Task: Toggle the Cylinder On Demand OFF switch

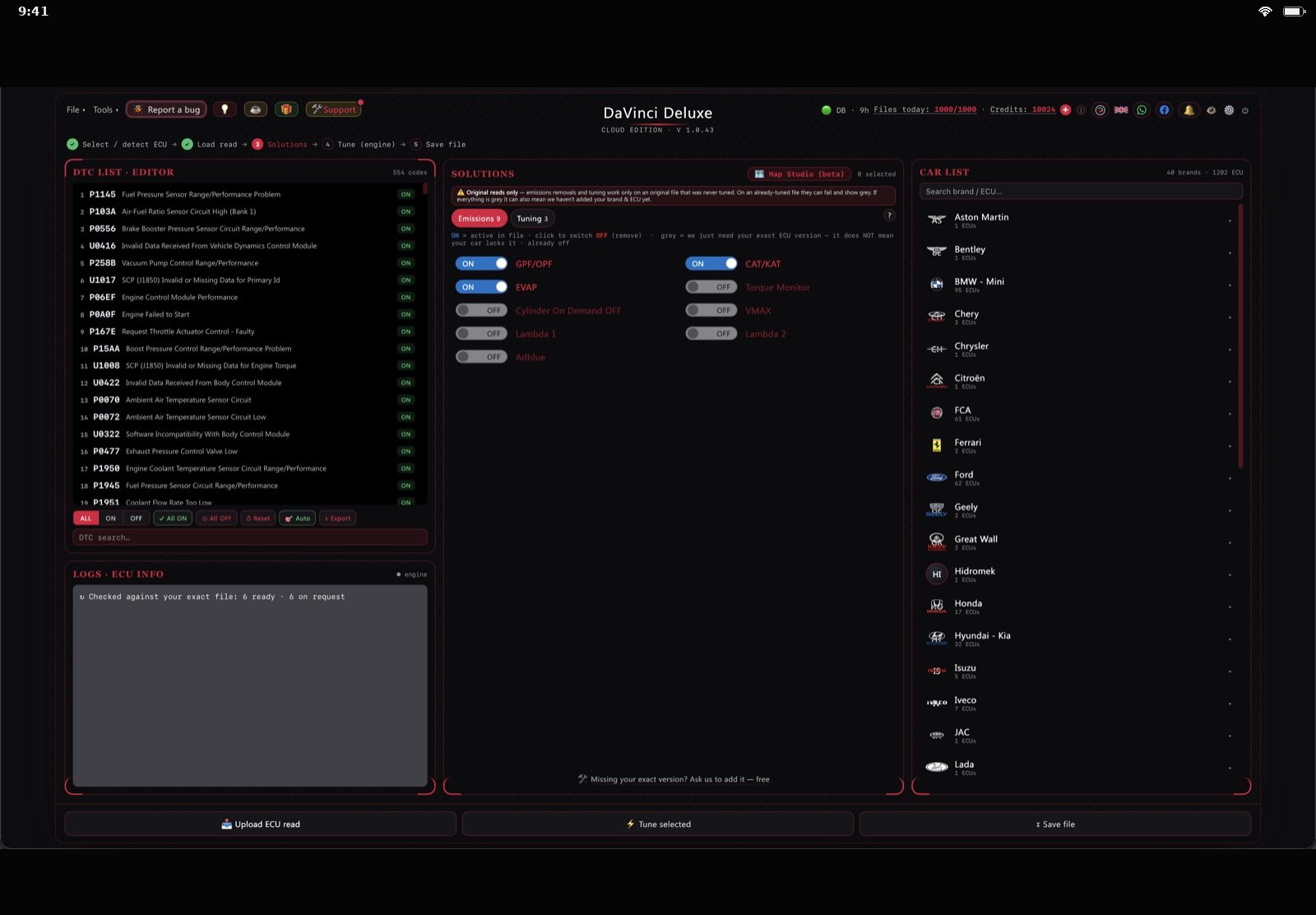Action: (481, 310)
